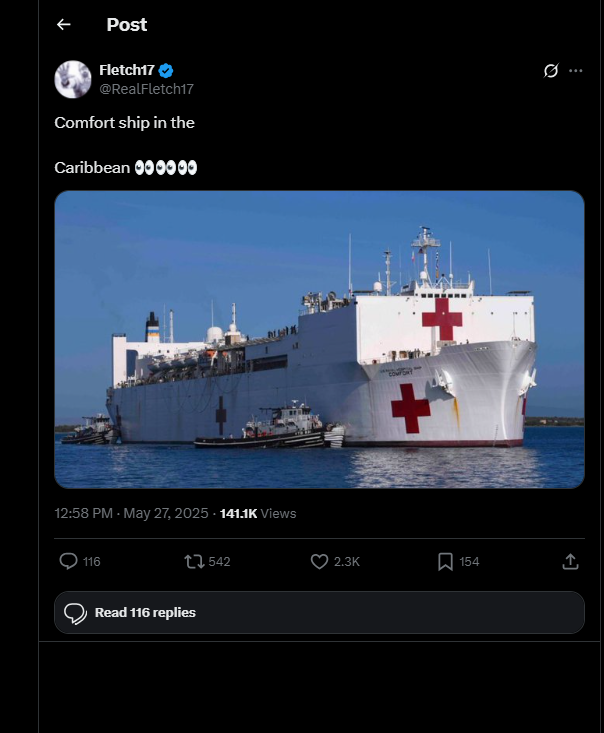This screenshot has height=733, width=604.
Task: Open the three-dot More options menu
Action: click(576, 71)
